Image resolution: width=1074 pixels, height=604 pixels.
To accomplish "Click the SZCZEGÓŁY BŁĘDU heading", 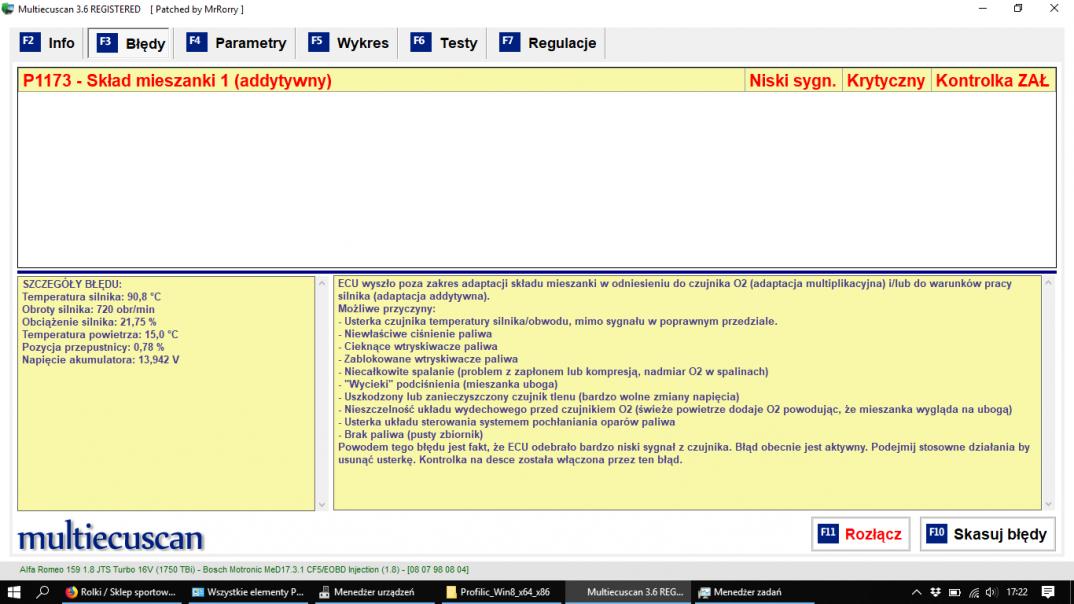I will click(x=72, y=284).
